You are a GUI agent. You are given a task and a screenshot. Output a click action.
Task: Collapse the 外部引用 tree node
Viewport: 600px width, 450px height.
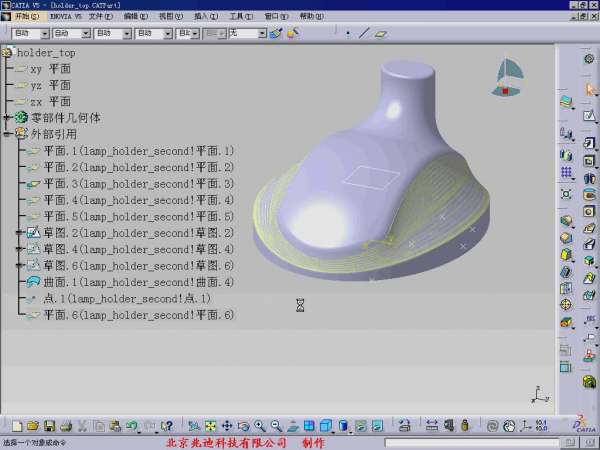click(x=7, y=134)
